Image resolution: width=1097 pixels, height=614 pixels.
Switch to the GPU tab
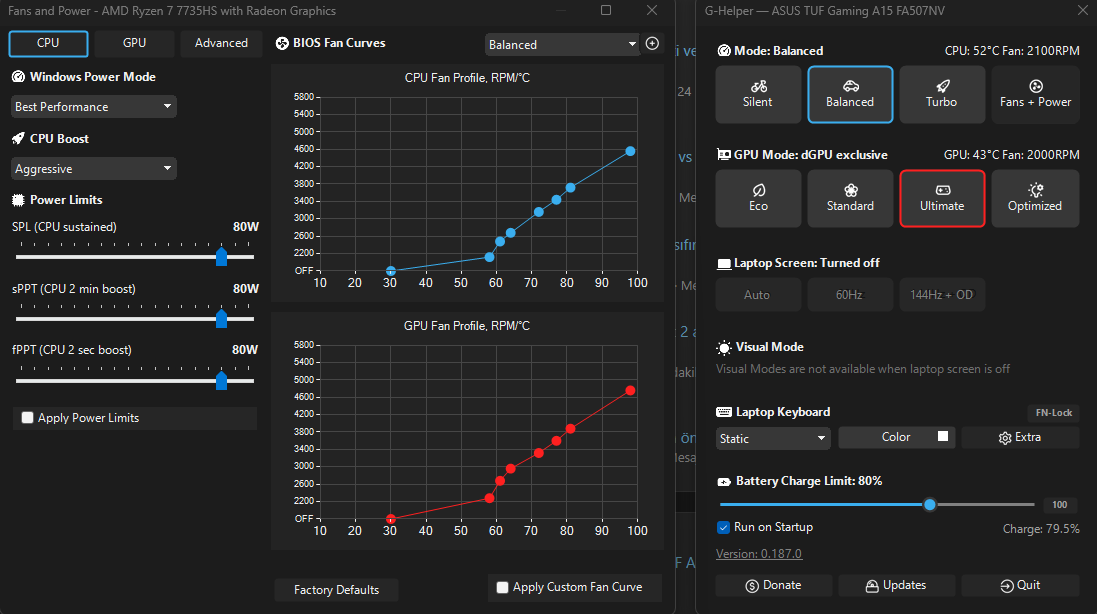[134, 43]
